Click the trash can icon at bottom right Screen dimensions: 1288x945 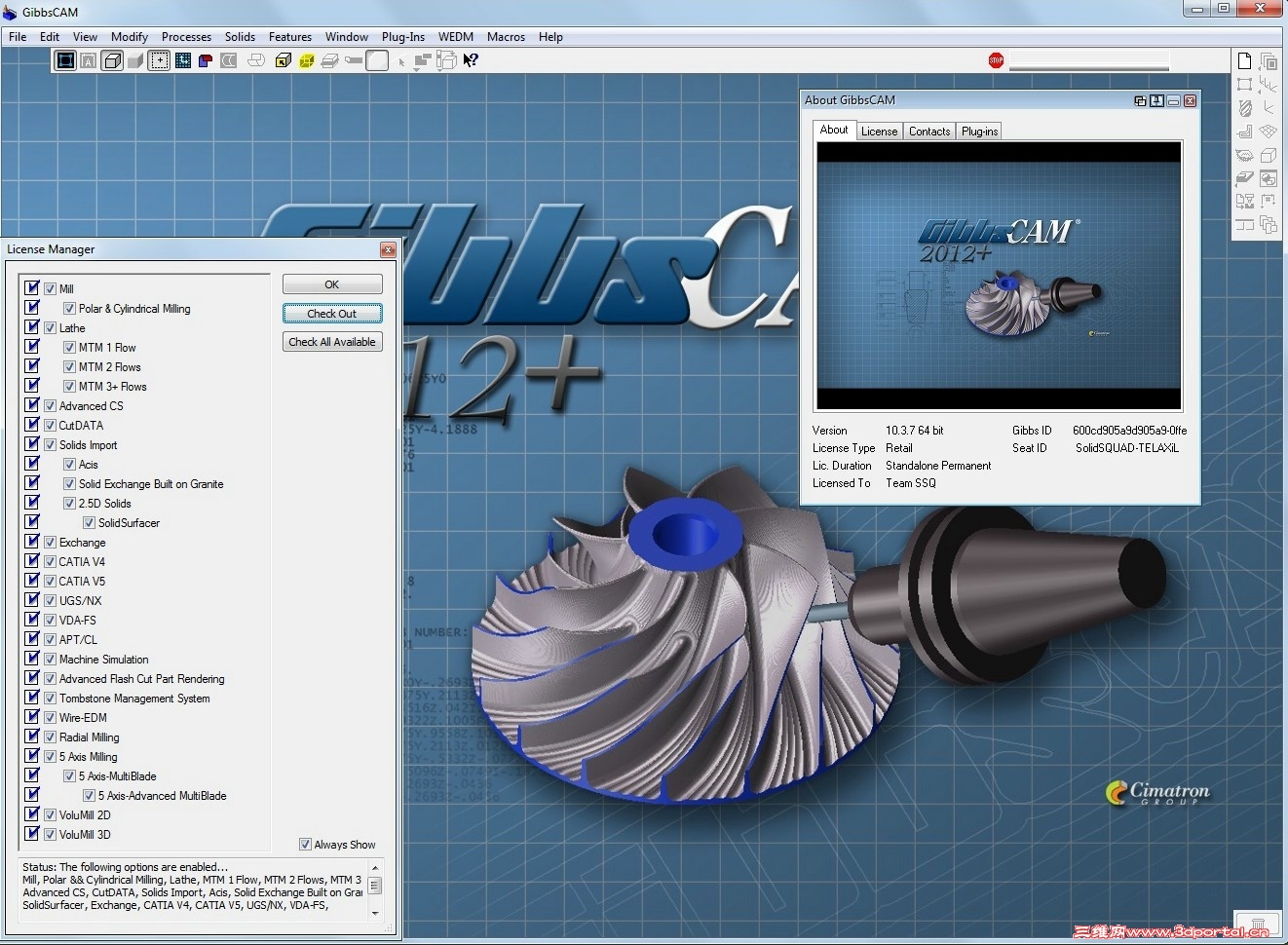point(1257,924)
